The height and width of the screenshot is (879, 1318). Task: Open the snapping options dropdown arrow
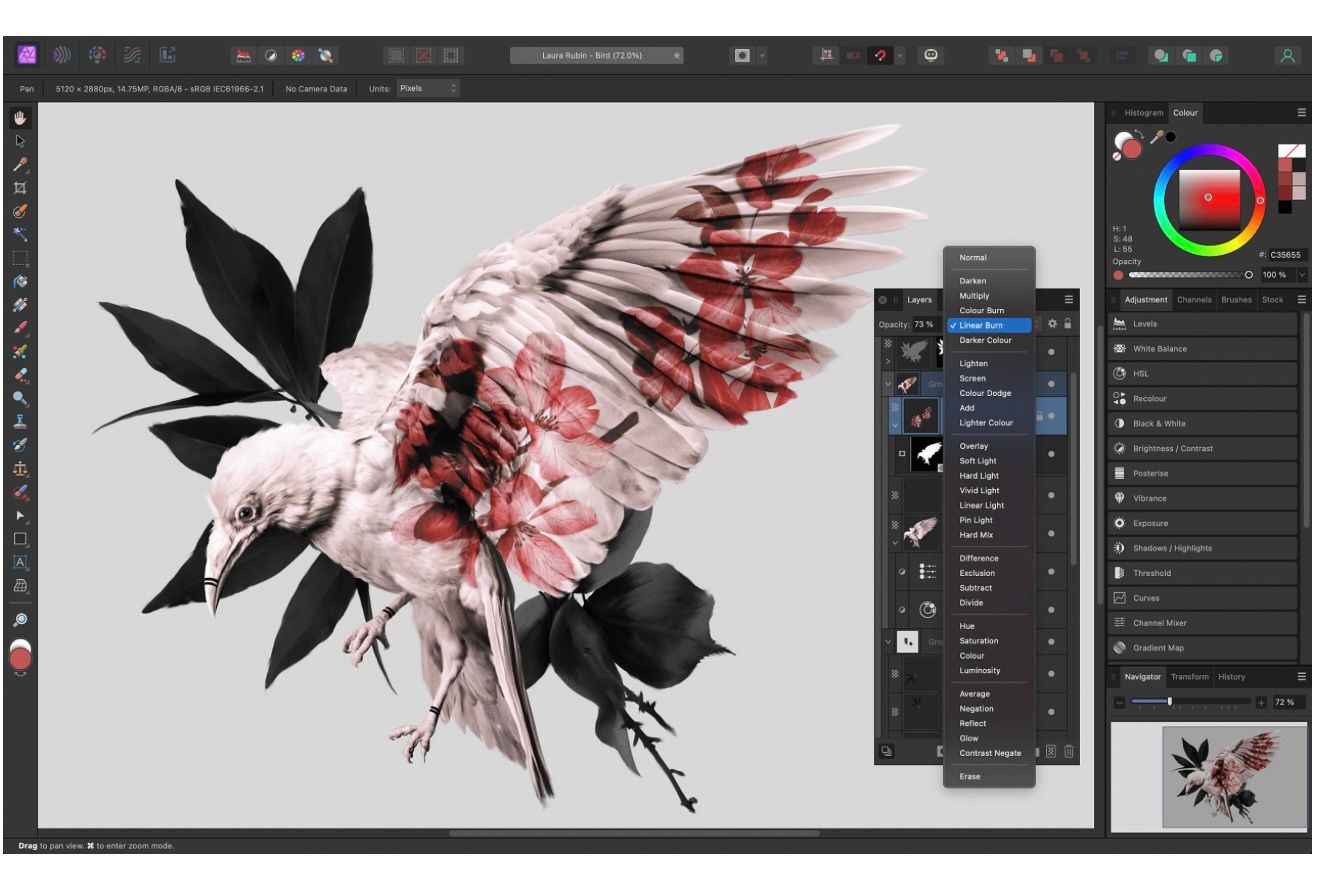[900, 56]
